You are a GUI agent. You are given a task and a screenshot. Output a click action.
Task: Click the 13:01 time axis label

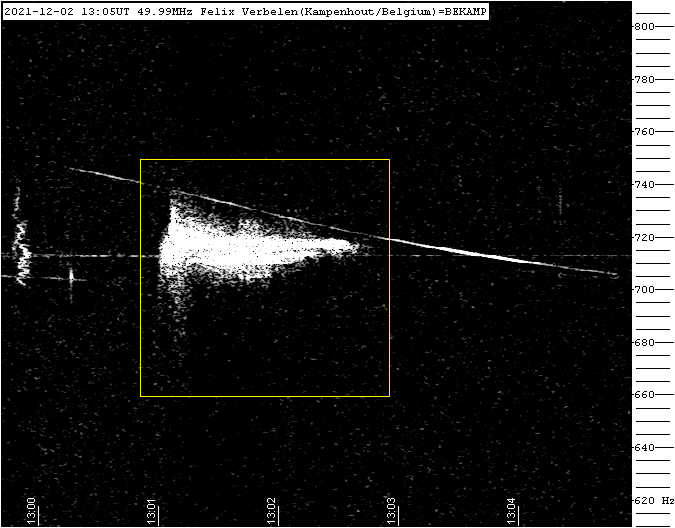click(151, 511)
